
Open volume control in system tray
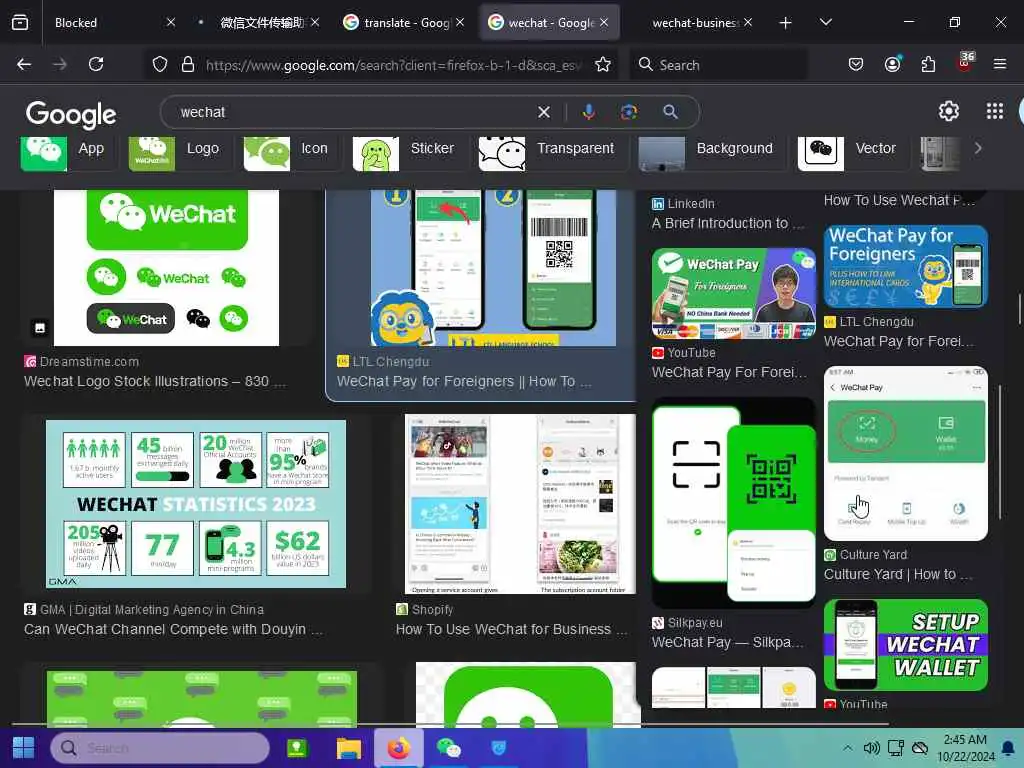pyautogui.click(x=871, y=748)
